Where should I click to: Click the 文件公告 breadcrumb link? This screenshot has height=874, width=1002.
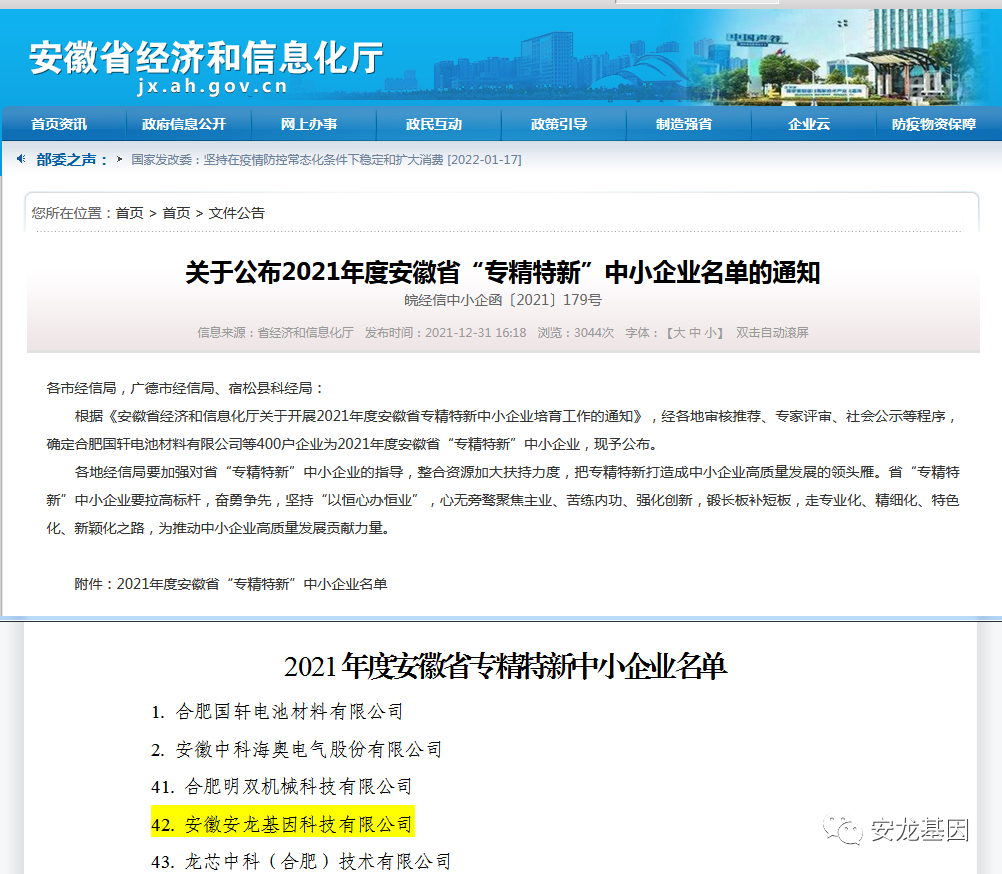pyautogui.click(x=236, y=213)
